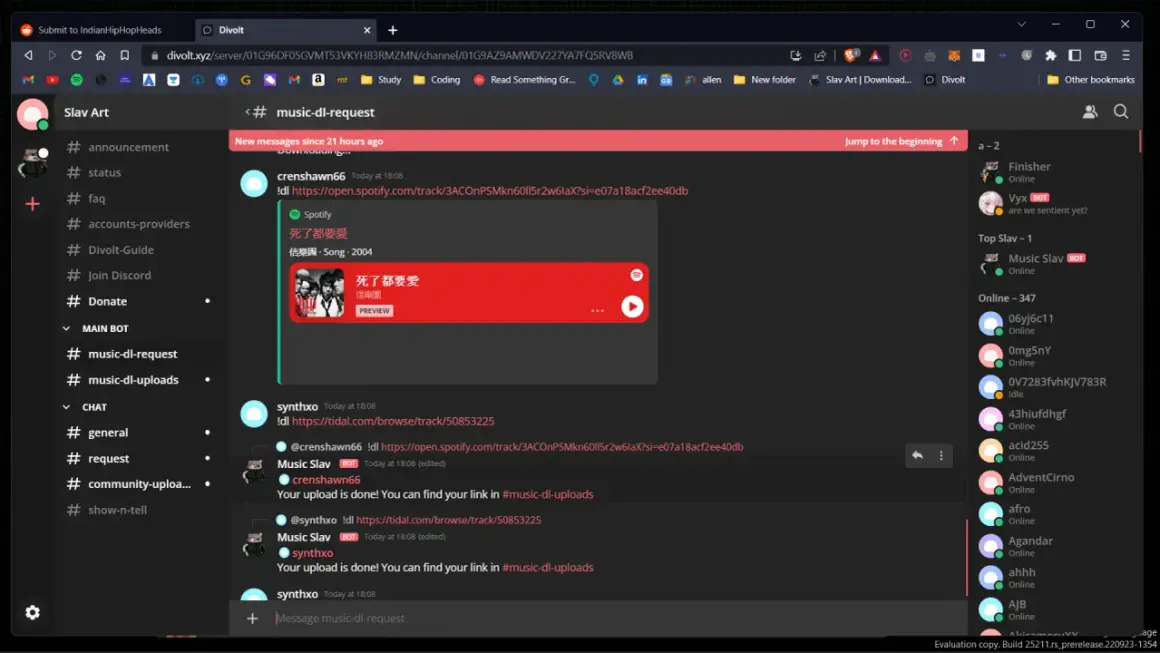The height and width of the screenshot is (653, 1160).
Task: Open channel search magnifier icon
Action: pos(1121,112)
